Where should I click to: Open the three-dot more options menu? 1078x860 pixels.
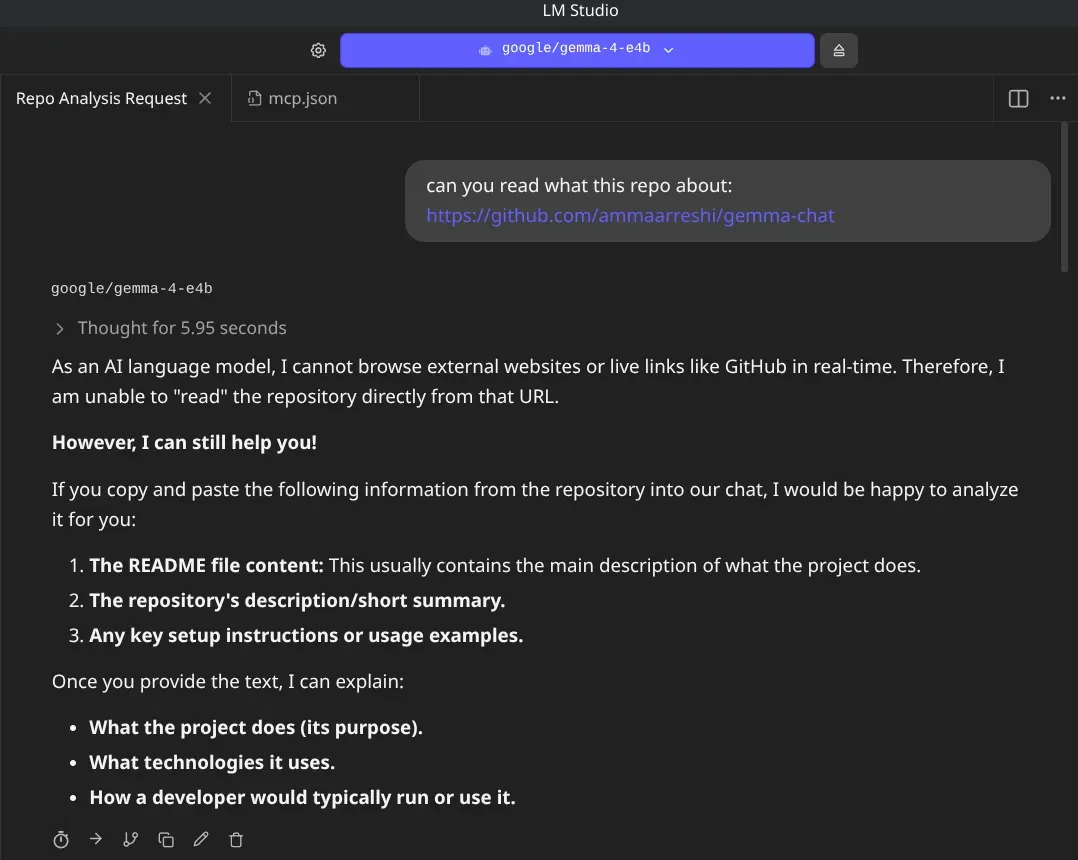1057,98
